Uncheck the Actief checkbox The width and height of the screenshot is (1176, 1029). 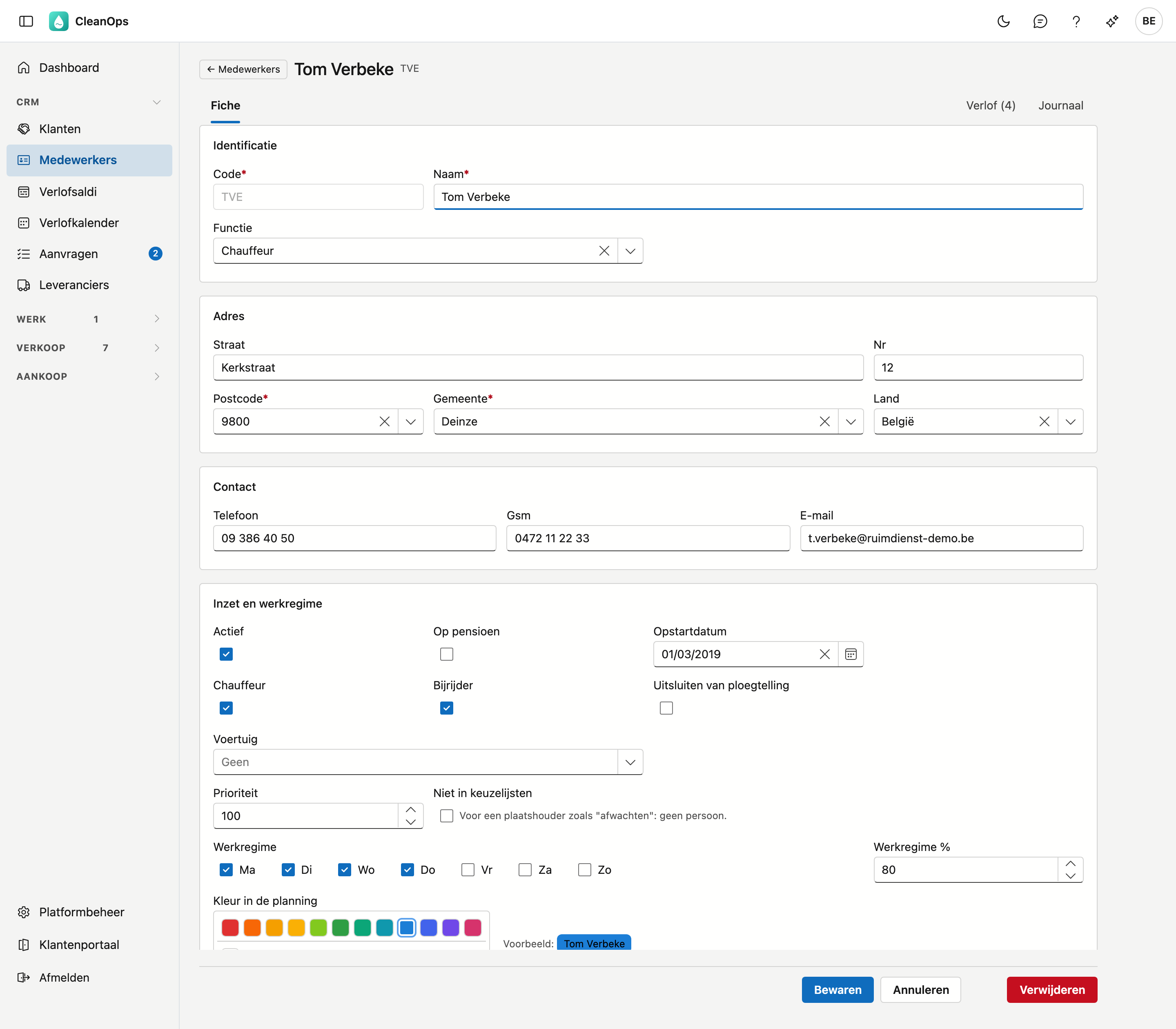226,654
